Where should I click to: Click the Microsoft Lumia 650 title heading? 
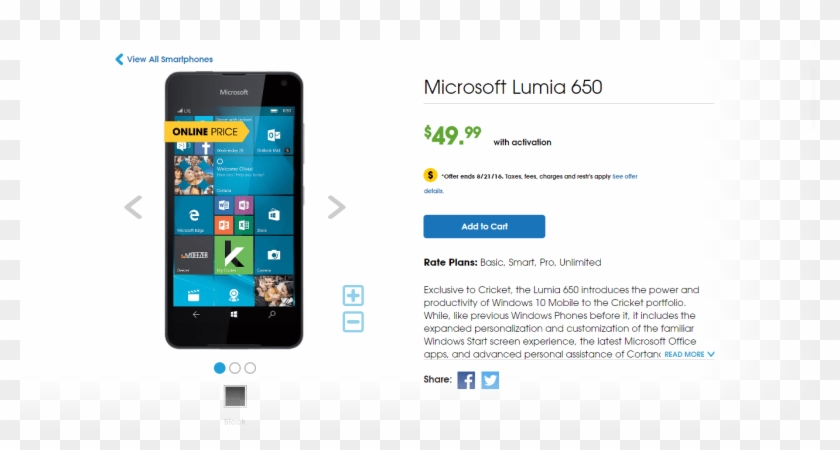(513, 87)
